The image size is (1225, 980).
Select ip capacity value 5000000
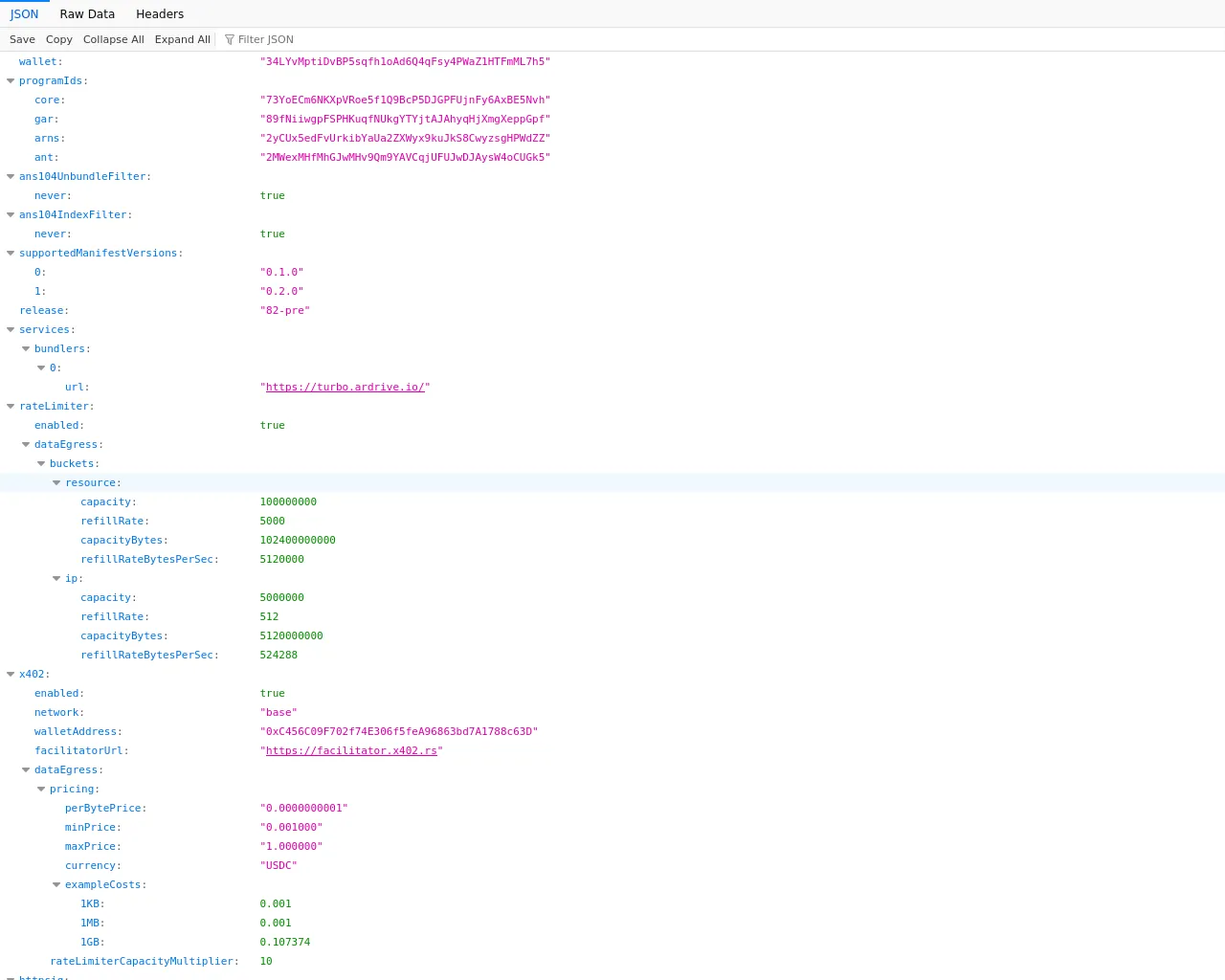click(x=282, y=597)
